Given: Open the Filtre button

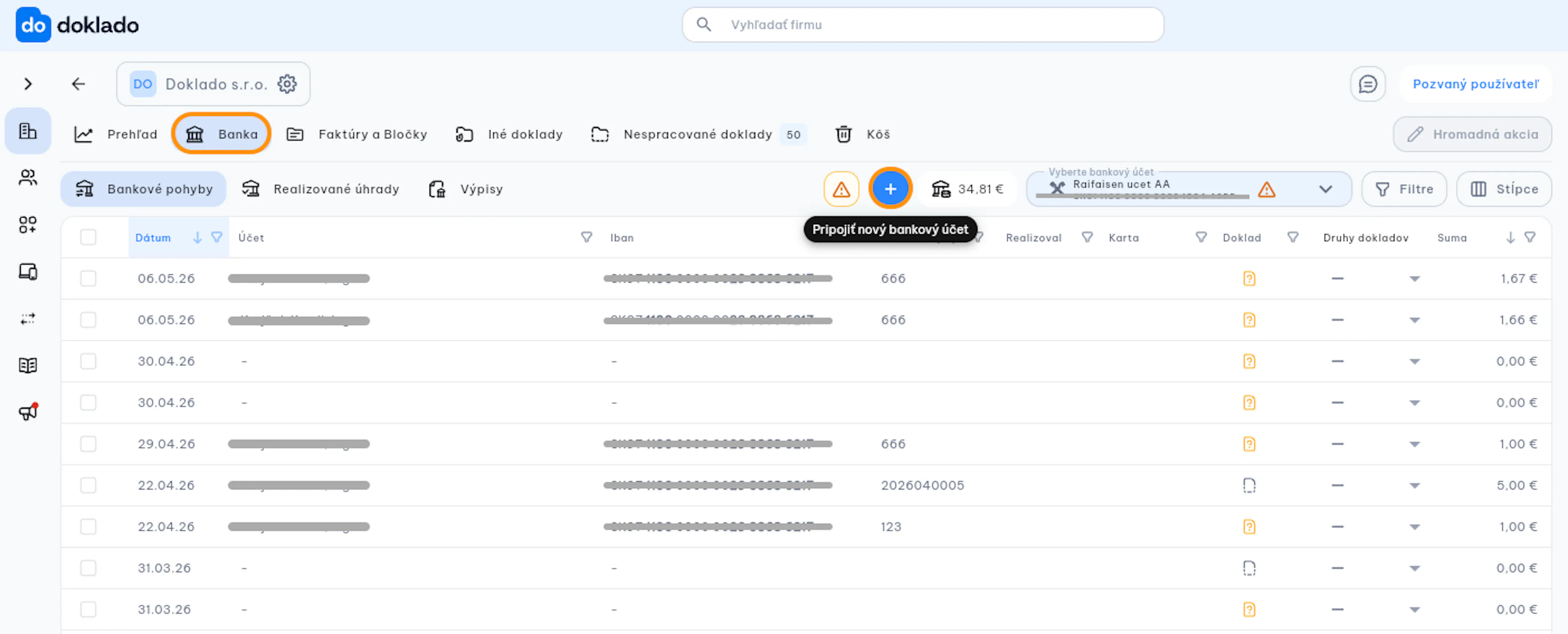Looking at the screenshot, I should (1404, 190).
